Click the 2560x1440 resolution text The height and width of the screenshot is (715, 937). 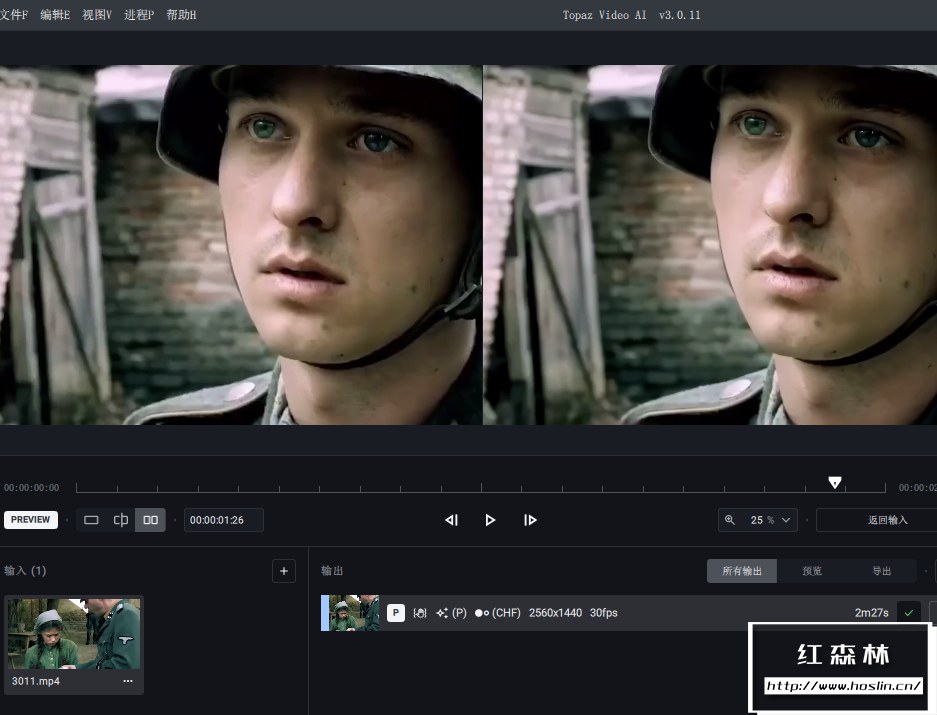[x=555, y=613]
